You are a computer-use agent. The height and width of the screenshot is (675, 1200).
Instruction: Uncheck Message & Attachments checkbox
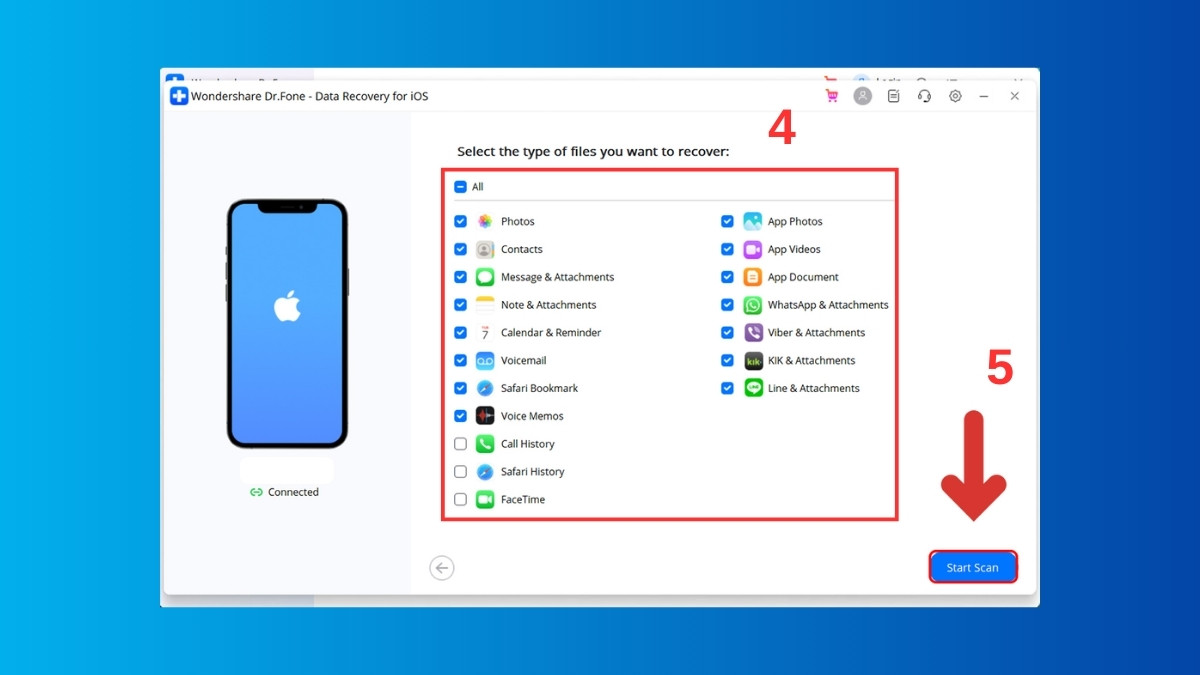point(460,277)
